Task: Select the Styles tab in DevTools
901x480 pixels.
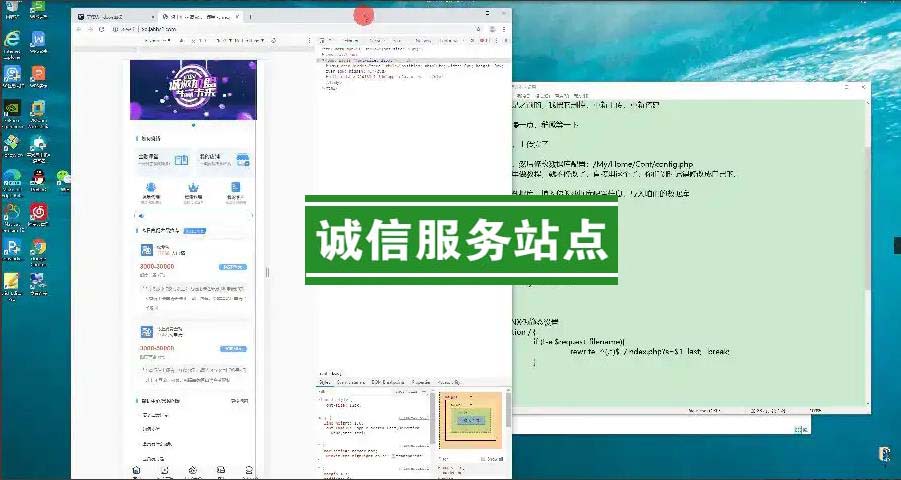Action: (324, 382)
